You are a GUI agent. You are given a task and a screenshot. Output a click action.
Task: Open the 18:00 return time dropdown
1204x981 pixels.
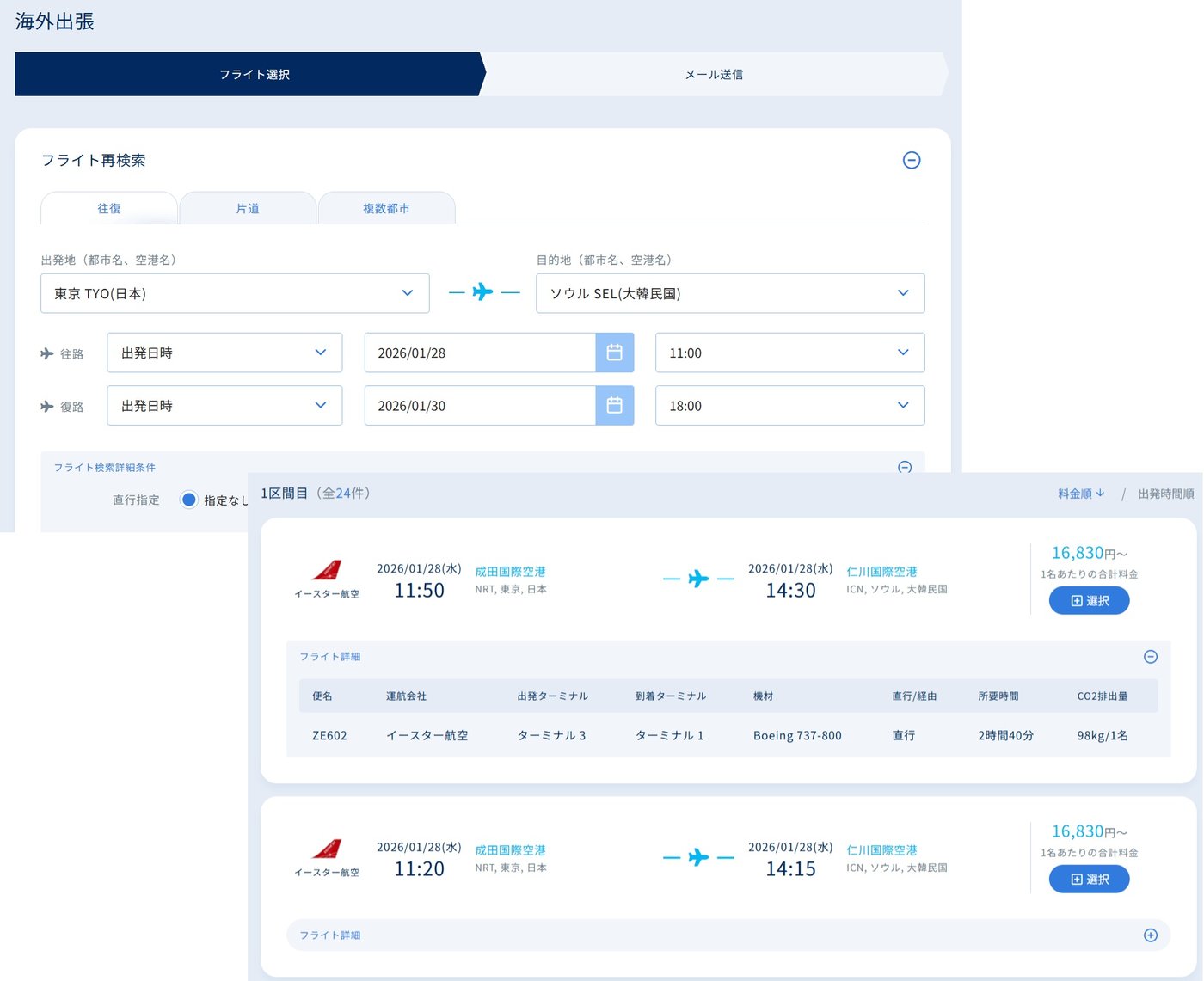[789, 406]
